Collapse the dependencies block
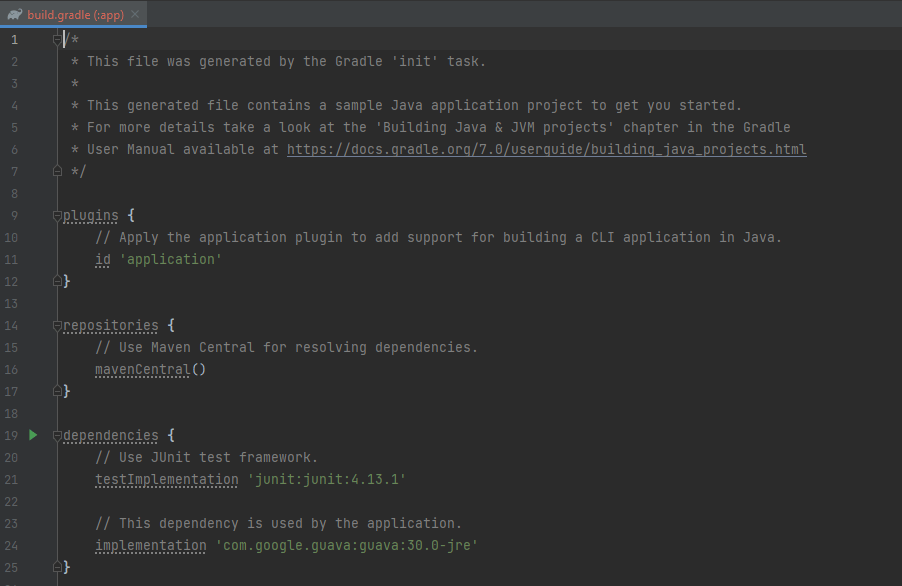Viewport: 902px width, 586px height. (57, 436)
